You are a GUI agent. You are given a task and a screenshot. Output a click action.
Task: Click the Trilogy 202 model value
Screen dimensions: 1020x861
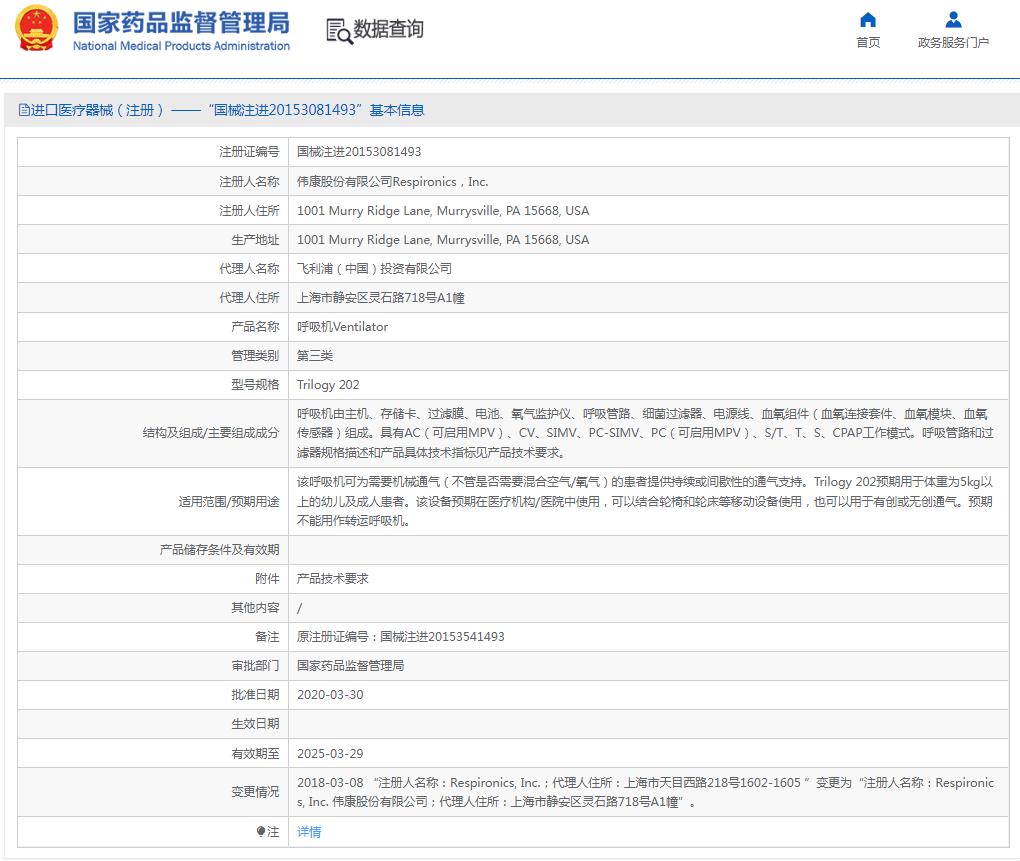328,385
